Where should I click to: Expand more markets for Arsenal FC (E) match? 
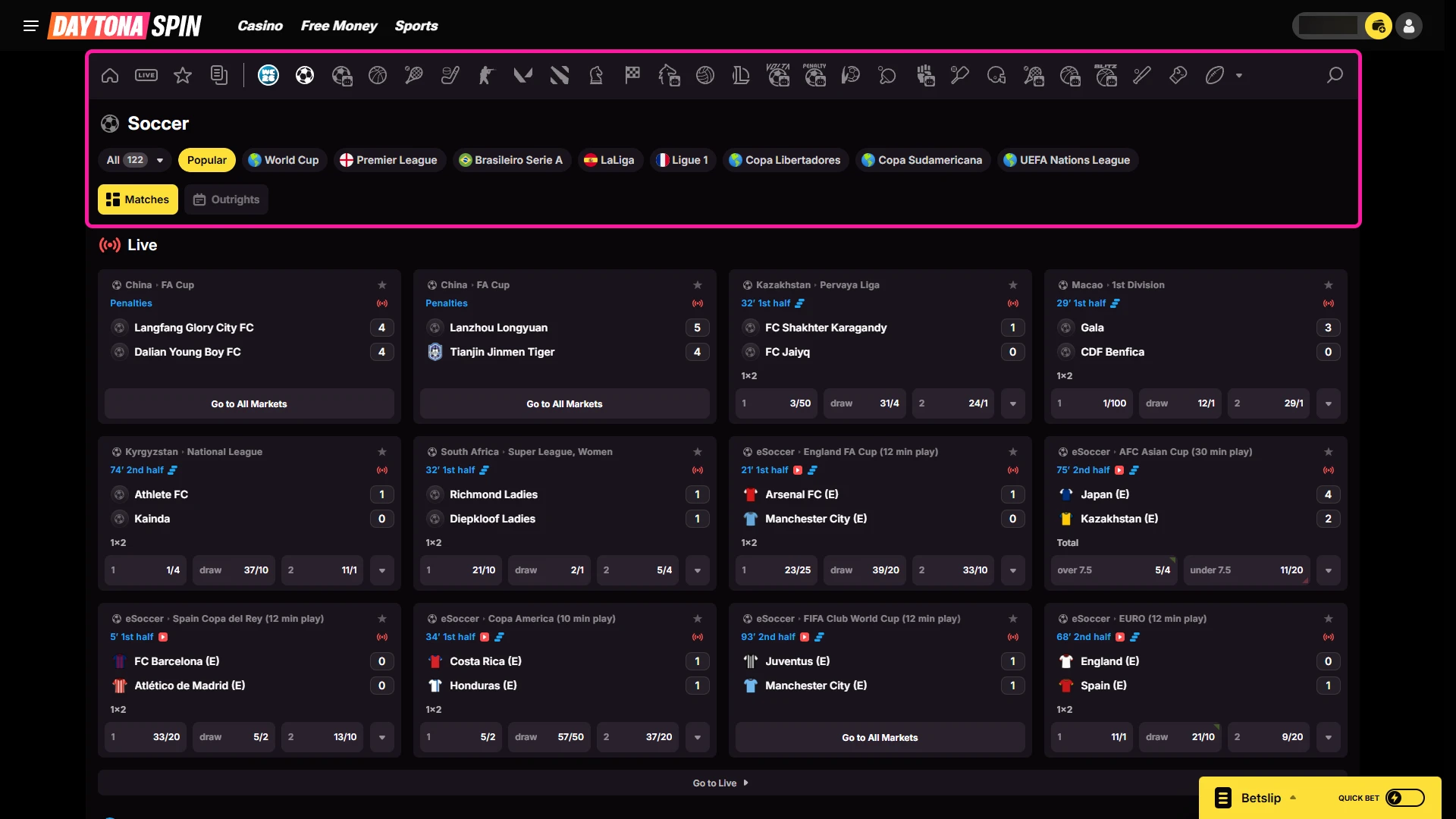[x=1013, y=570]
